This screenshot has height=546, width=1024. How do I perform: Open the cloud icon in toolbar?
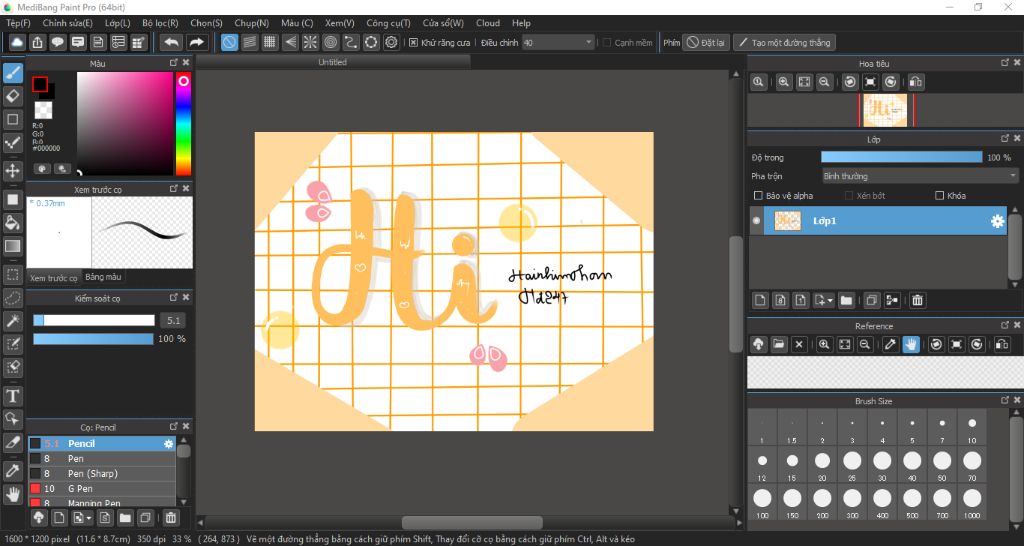click(17, 42)
